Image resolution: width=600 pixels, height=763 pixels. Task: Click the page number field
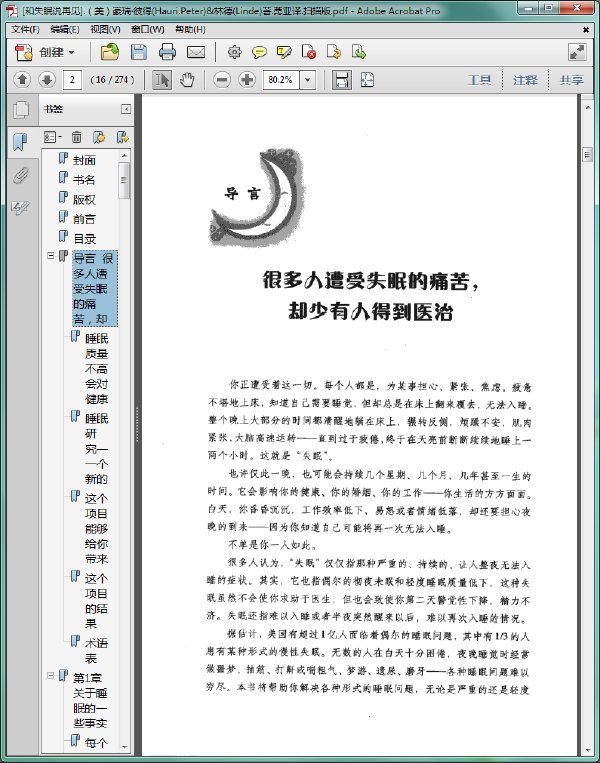pos(72,79)
